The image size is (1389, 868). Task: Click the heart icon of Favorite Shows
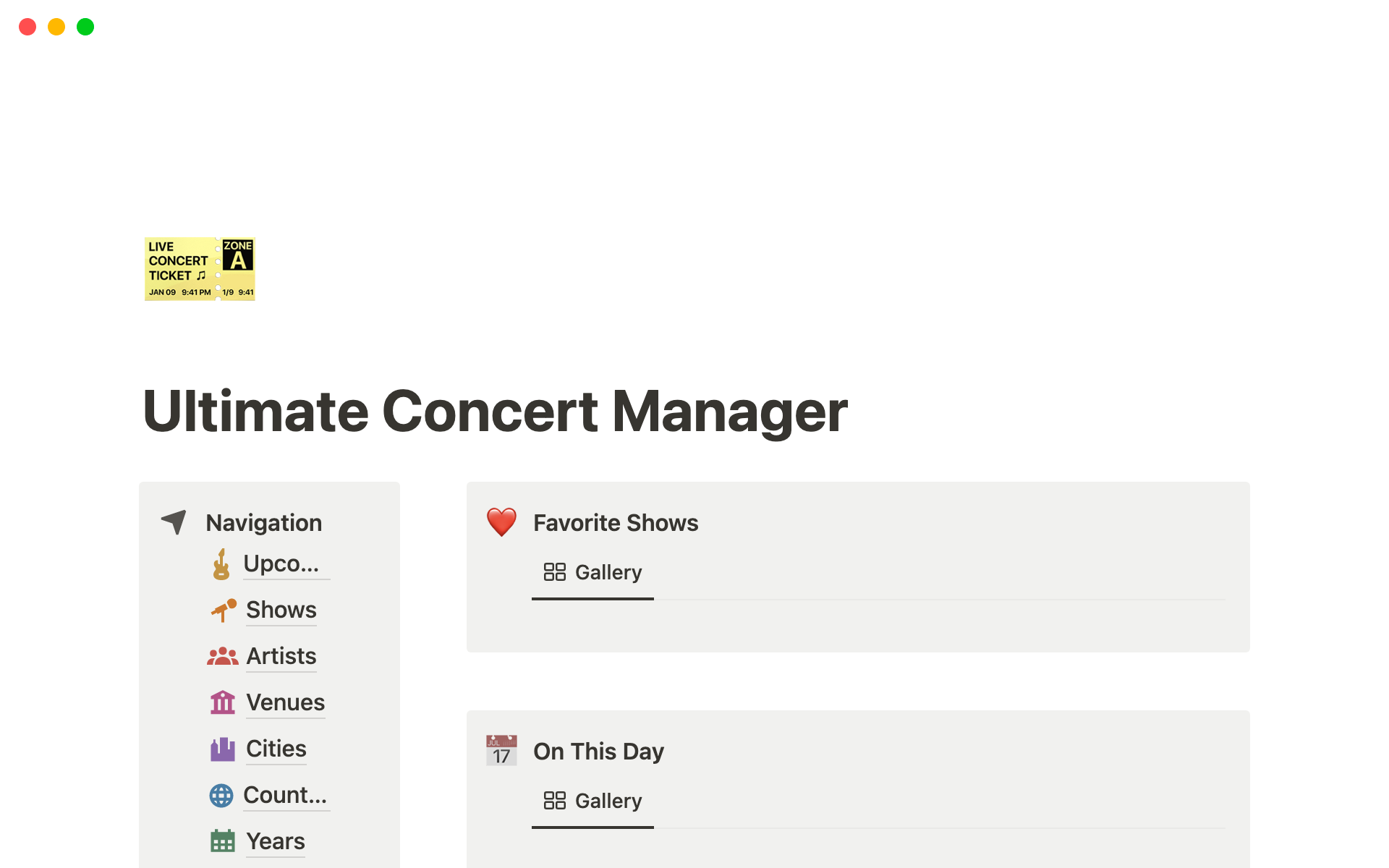point(501,522)
